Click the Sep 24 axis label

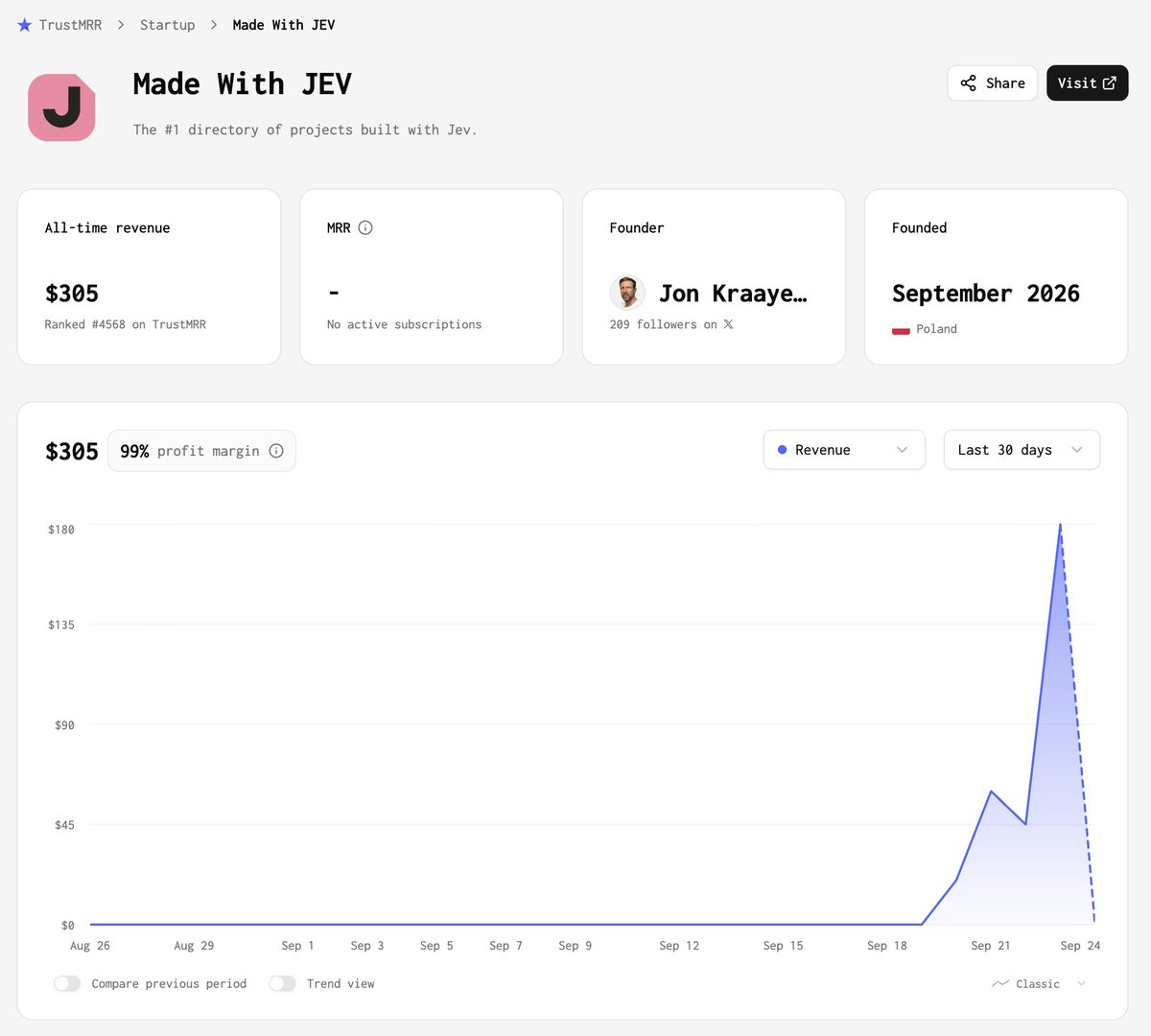click(x=1080, y=946)
